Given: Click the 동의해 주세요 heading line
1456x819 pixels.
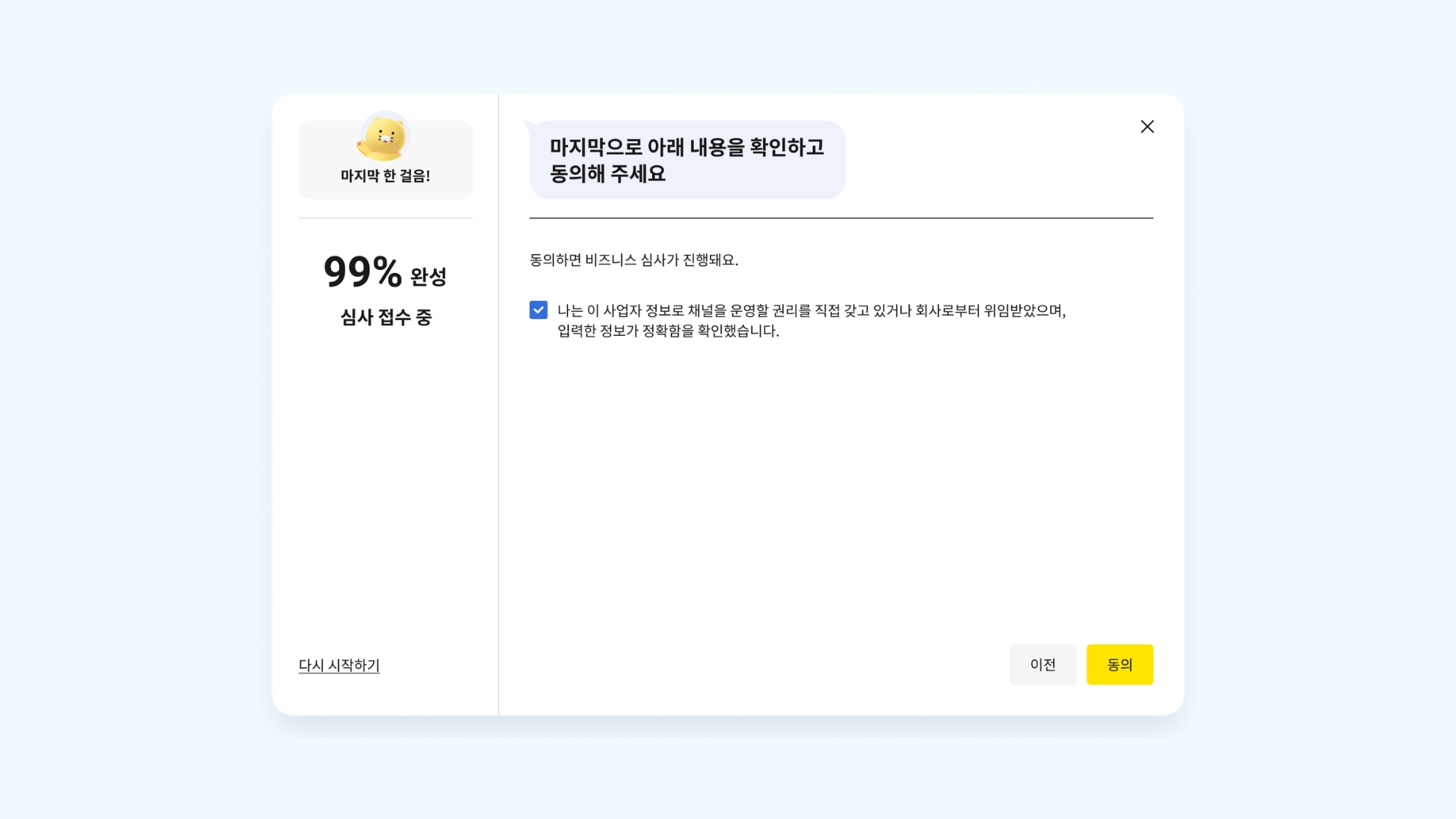Looking at the screenshot, I should [x=607, y=174].
